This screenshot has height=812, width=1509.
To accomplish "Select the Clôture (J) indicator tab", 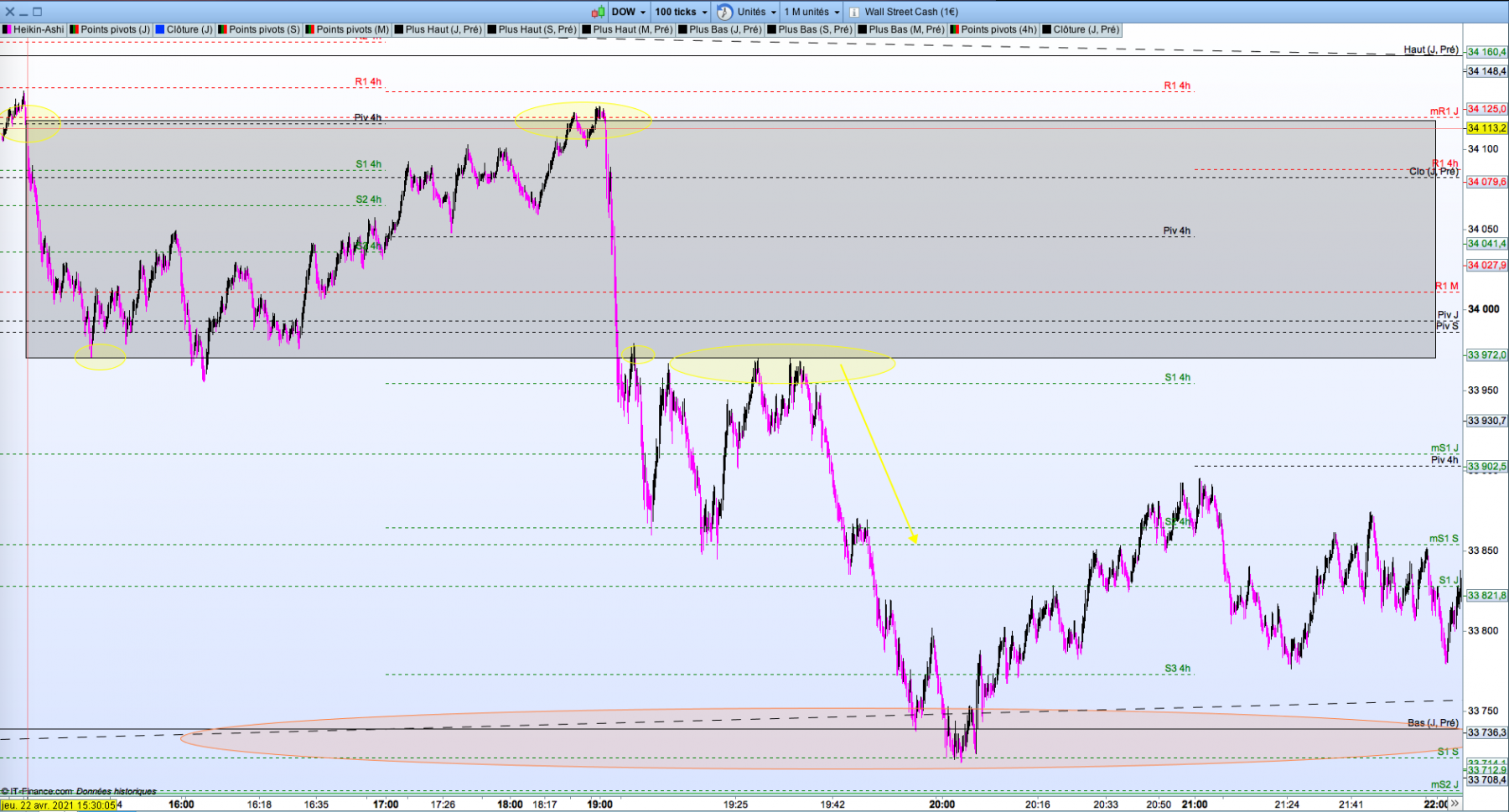I will coord(184,29).
